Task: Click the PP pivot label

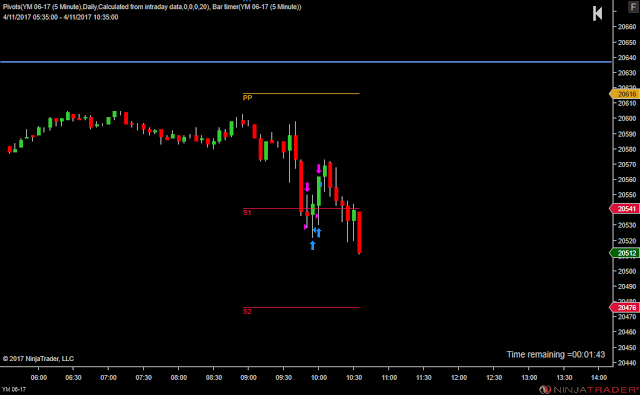Action: (247, 98)
